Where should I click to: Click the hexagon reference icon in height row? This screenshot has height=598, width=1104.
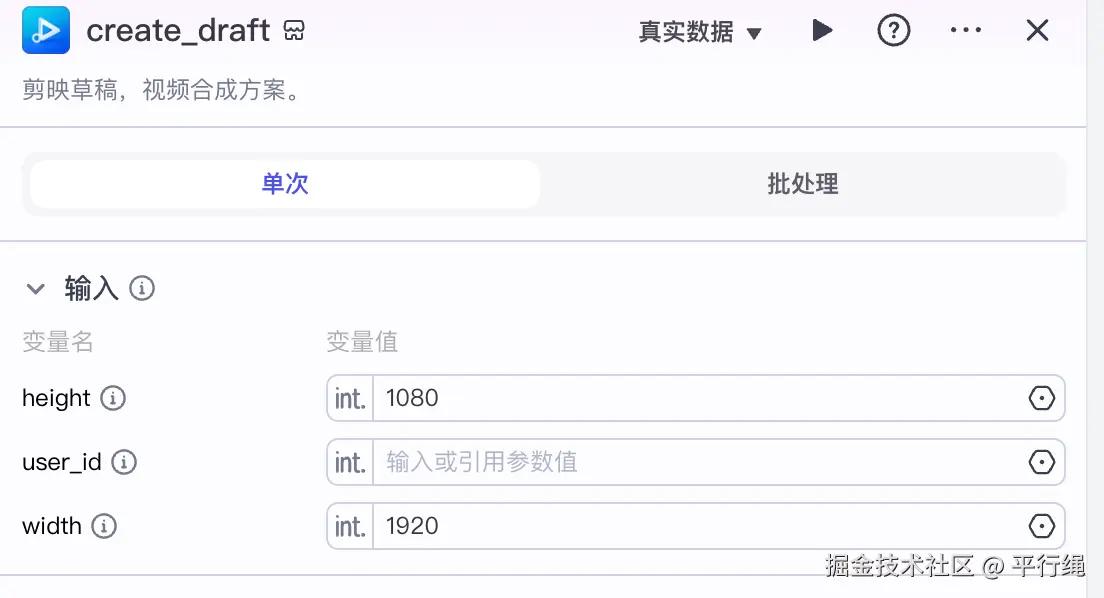tap(1041, 398)
